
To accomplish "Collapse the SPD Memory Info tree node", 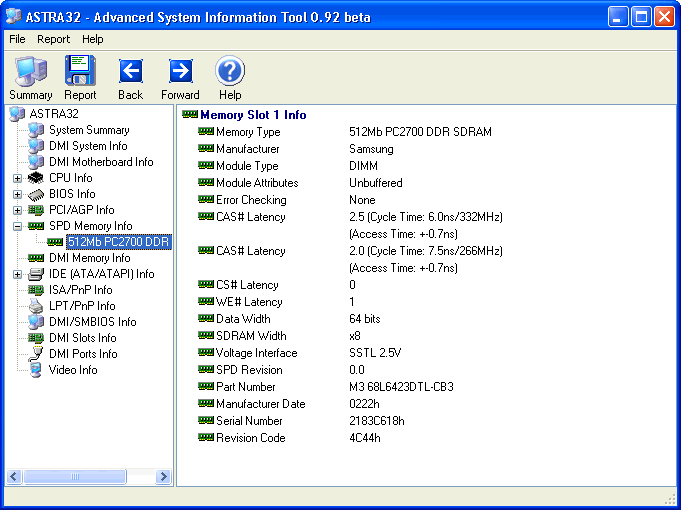I will (x=17, y=226).
